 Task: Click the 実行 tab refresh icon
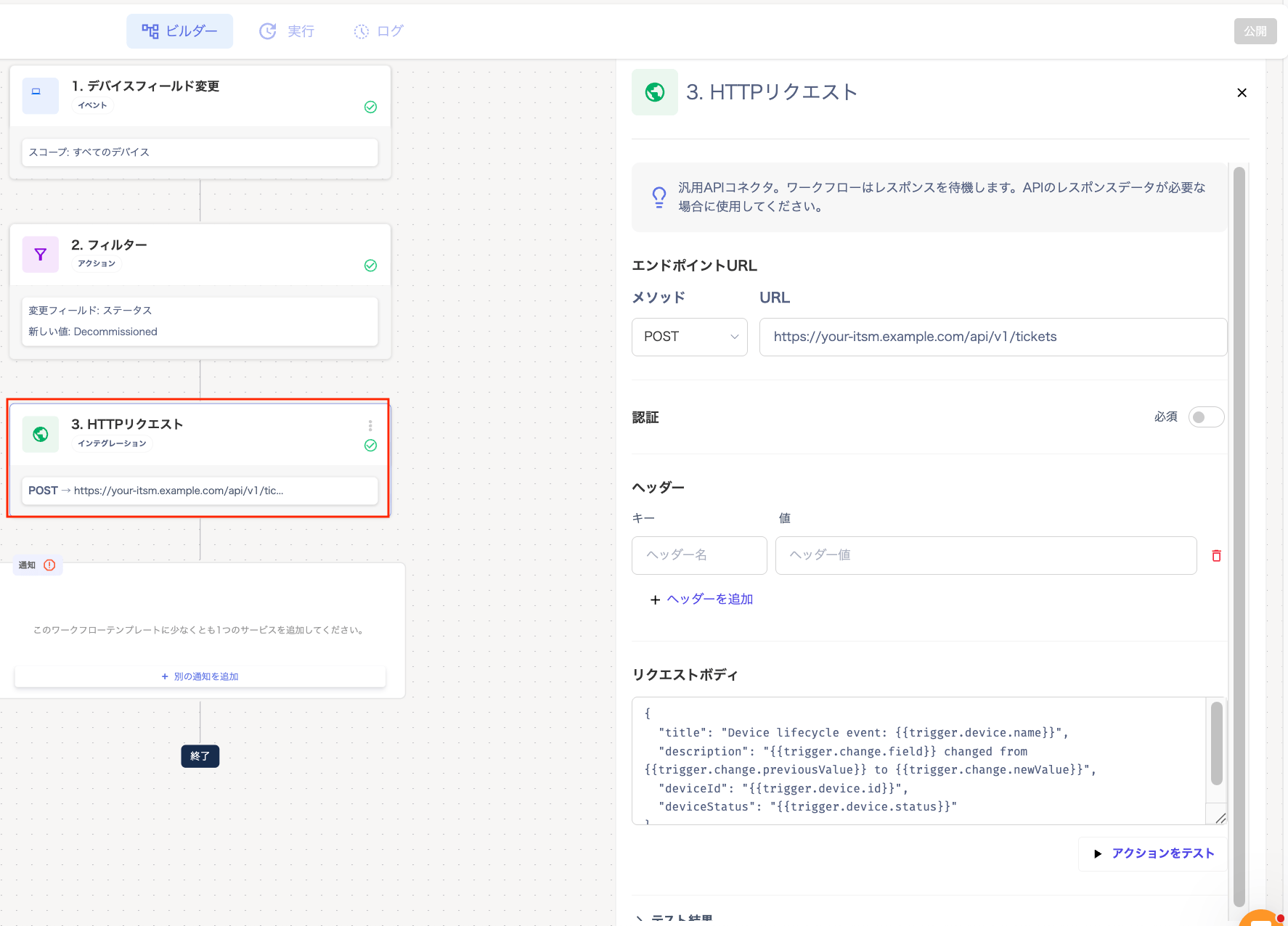[x=268, y=31]
